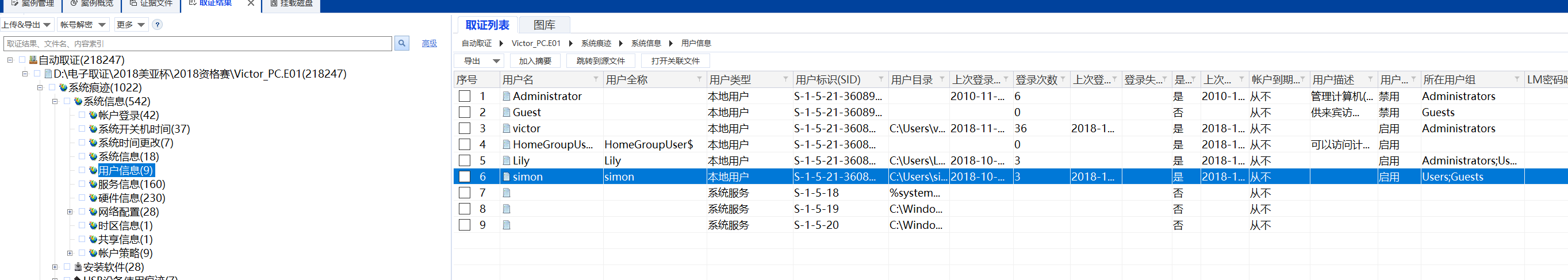Click the filter icon on 登录次数 column
The width and height of the screenshot is (1568, 280).
click(x=1063, y=80)
